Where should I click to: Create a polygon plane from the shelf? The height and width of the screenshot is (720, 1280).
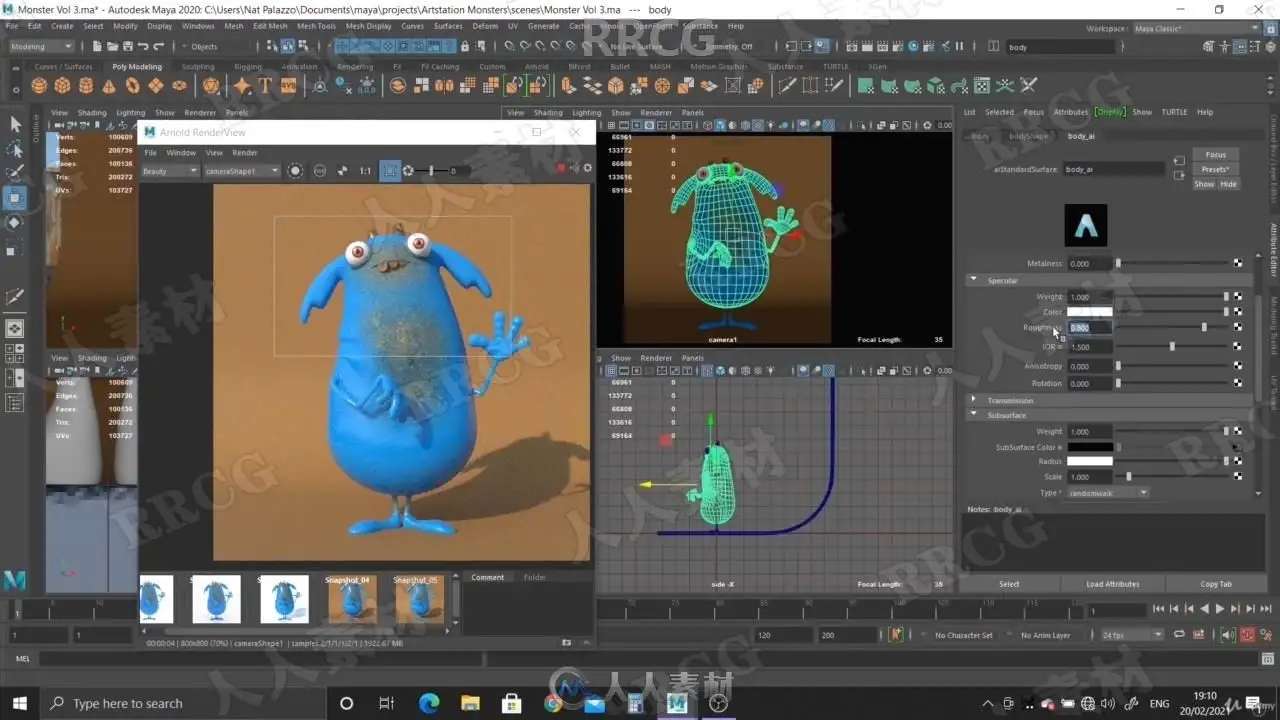coord(156,86)
